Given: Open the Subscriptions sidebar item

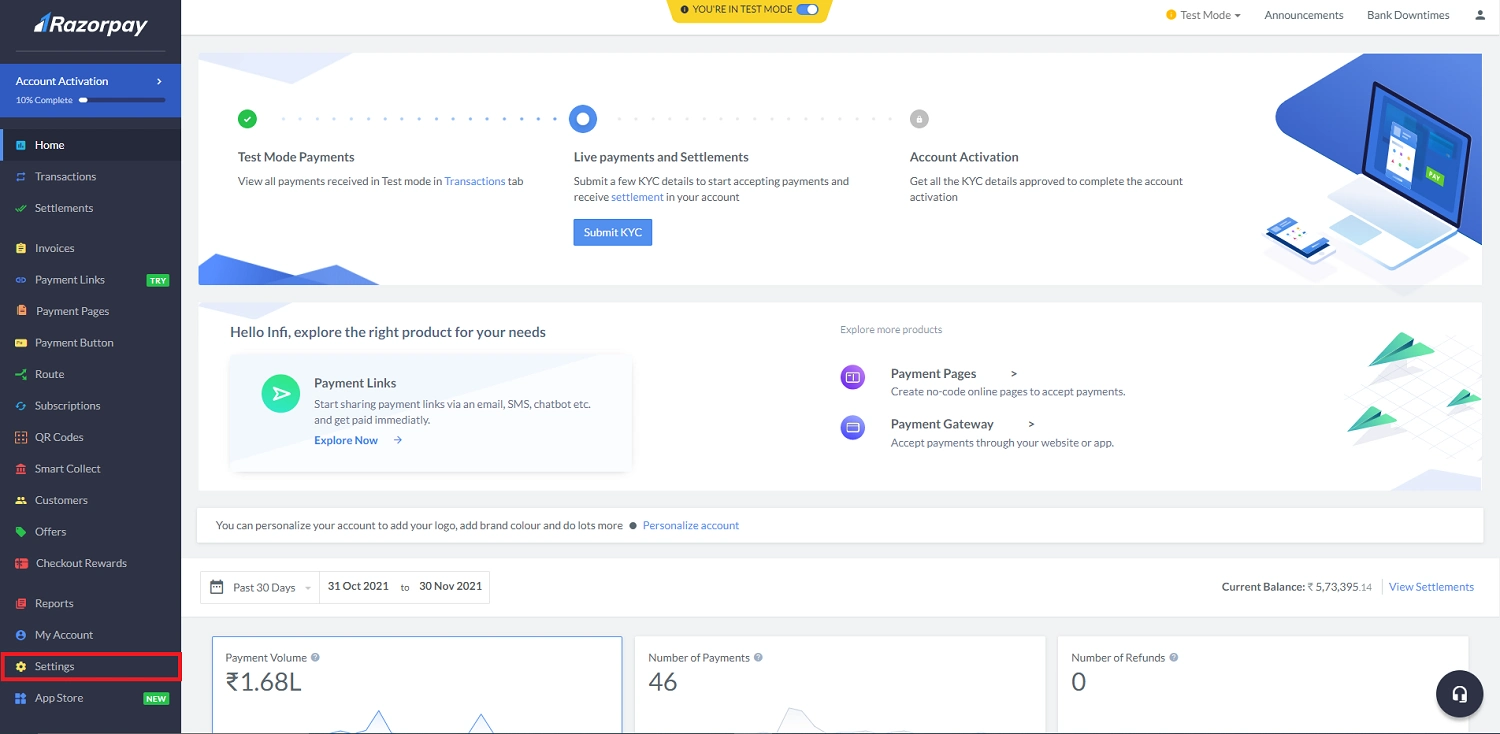Looking at the screenshot, I should point(67,405).
